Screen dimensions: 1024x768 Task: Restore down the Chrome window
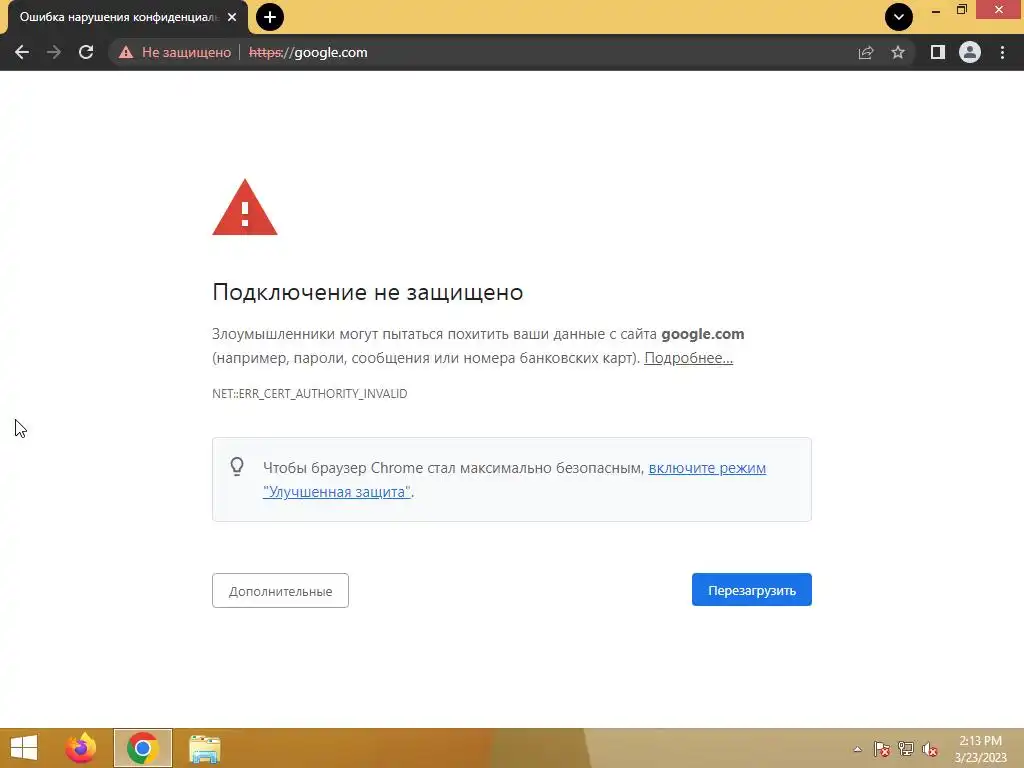(x=962, y=10)
